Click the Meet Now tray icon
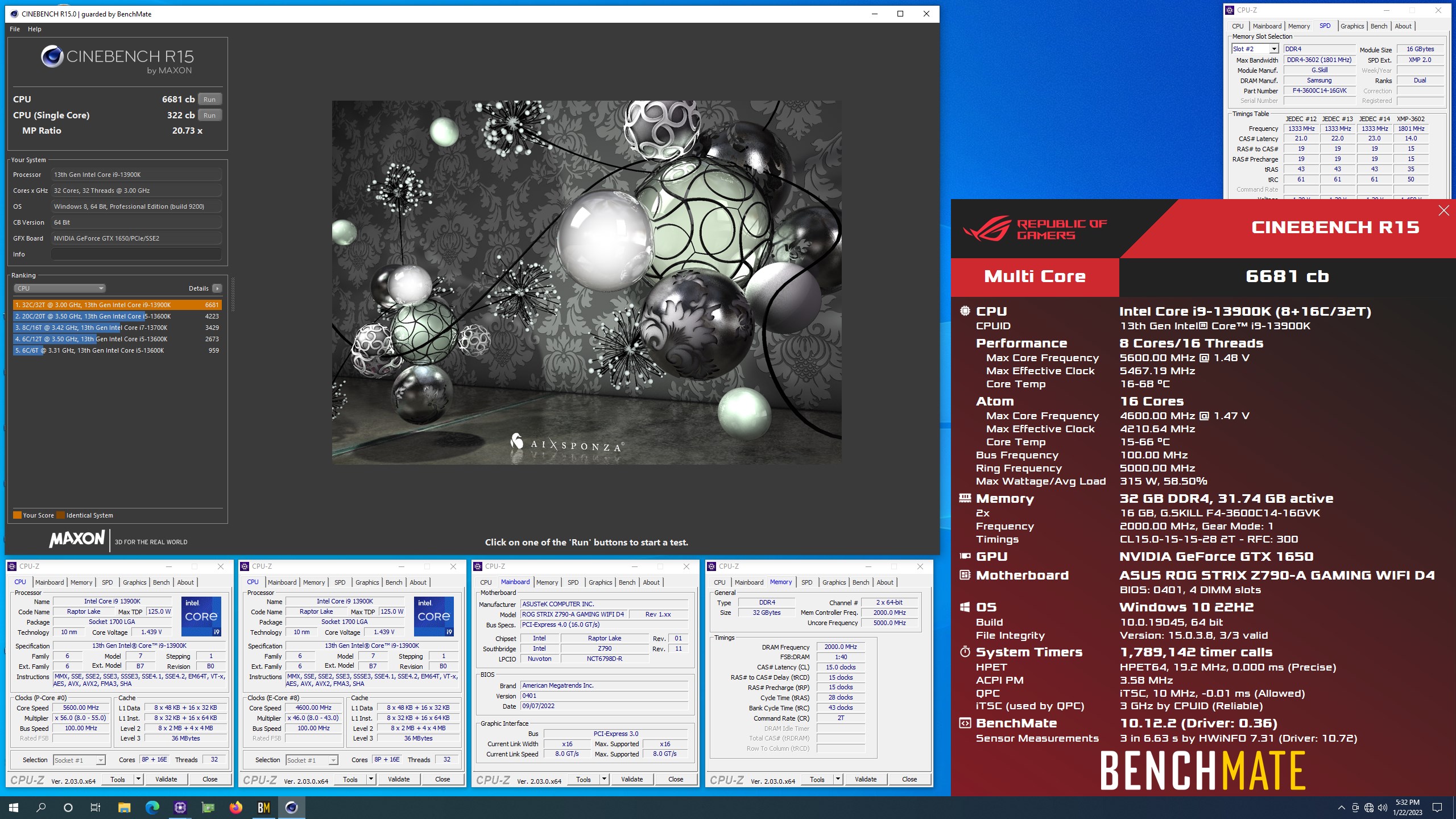Screen dimensions: 1456x819 pyautogui.click(x=1355, y=808)
